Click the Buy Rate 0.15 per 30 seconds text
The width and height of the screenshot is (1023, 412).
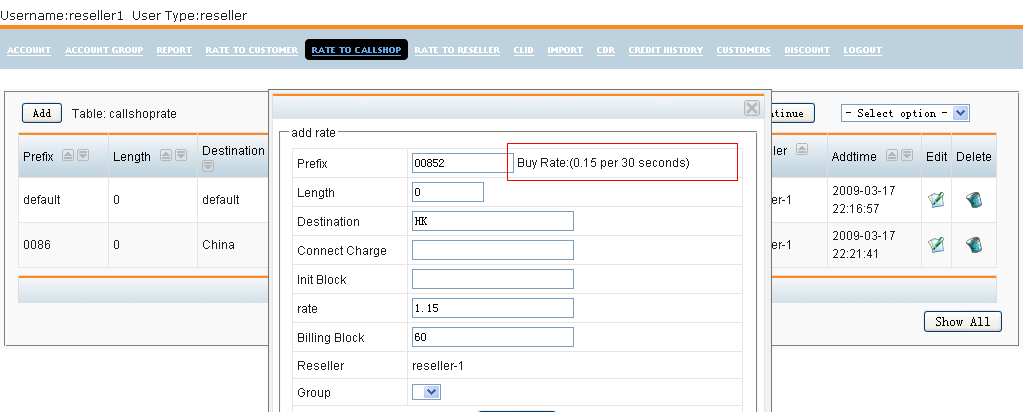[603, 163]
